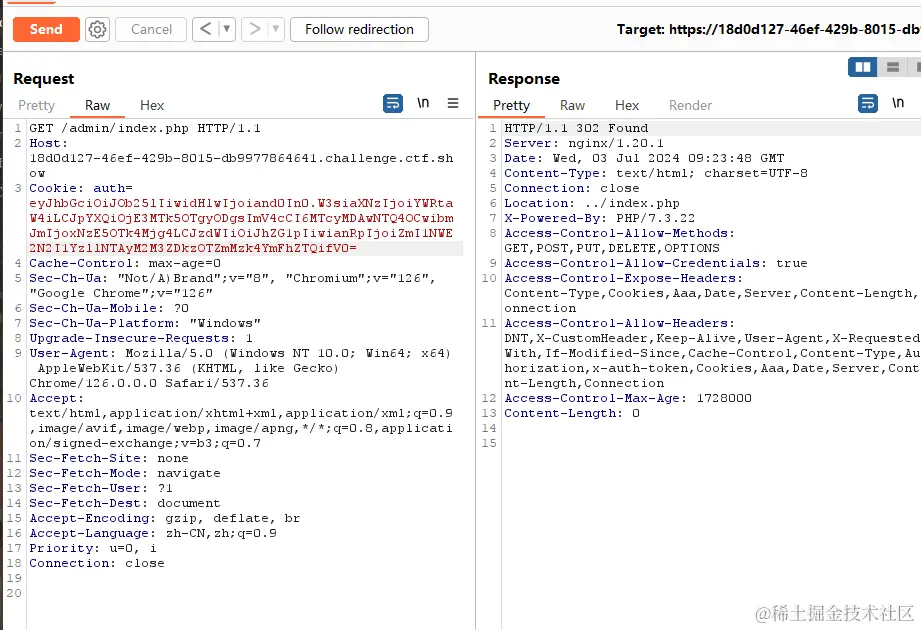The height and width of the screenshot is (630, 921).
Task: Click the Cancel button
Action: tap(151, 29)
